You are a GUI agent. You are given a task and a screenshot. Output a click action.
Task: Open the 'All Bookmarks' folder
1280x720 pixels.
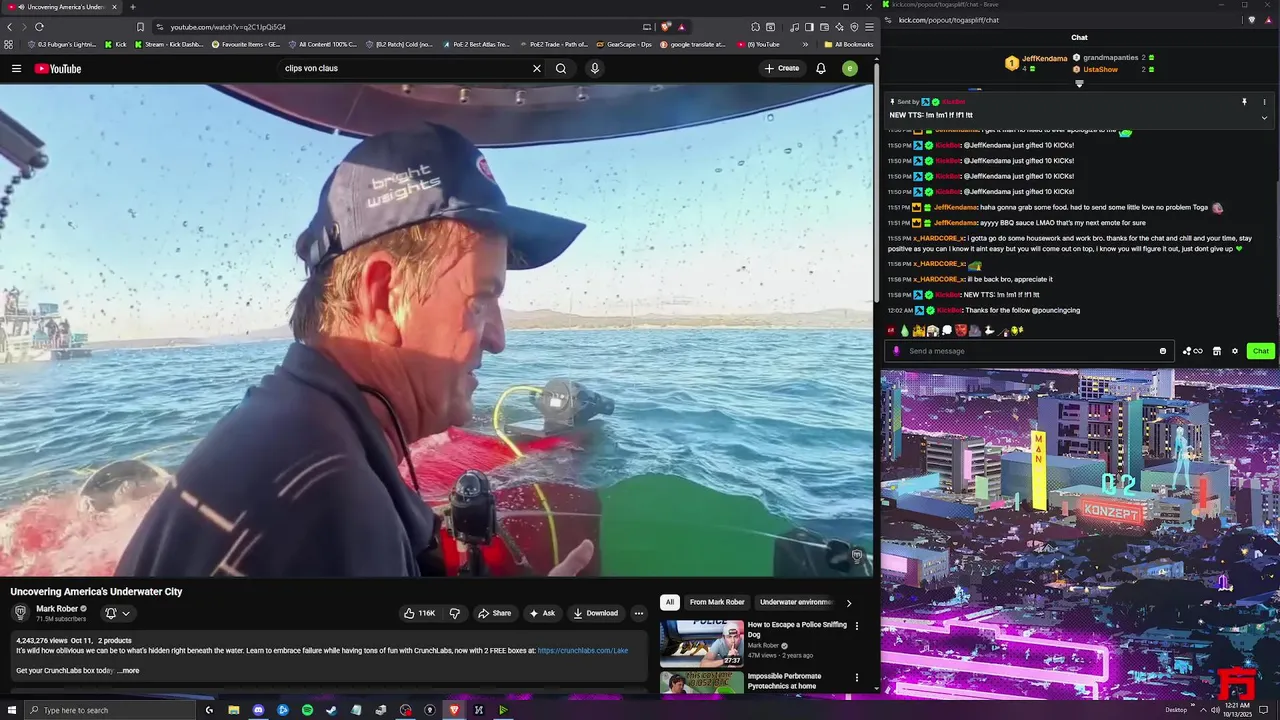pos(848,44)
